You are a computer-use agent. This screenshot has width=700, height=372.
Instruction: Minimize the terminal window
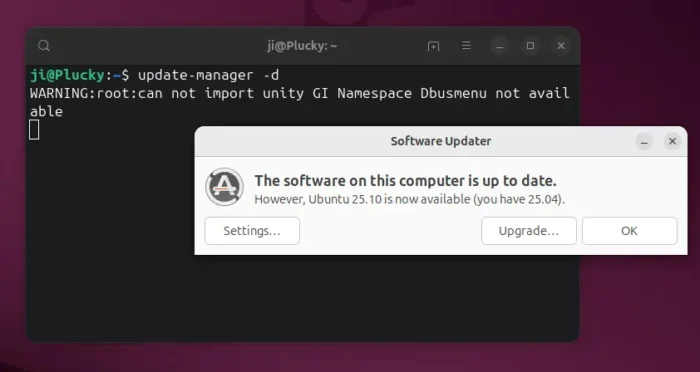[500, 46]
